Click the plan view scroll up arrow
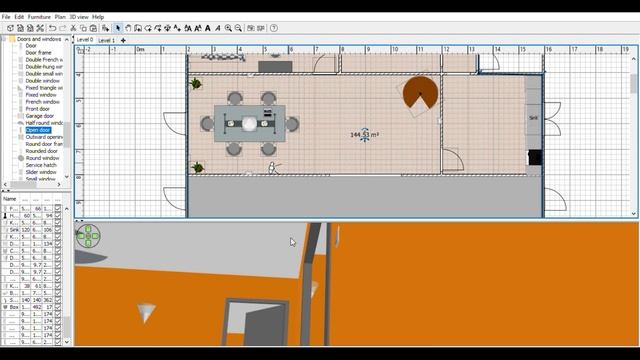 tap(633, 59)
